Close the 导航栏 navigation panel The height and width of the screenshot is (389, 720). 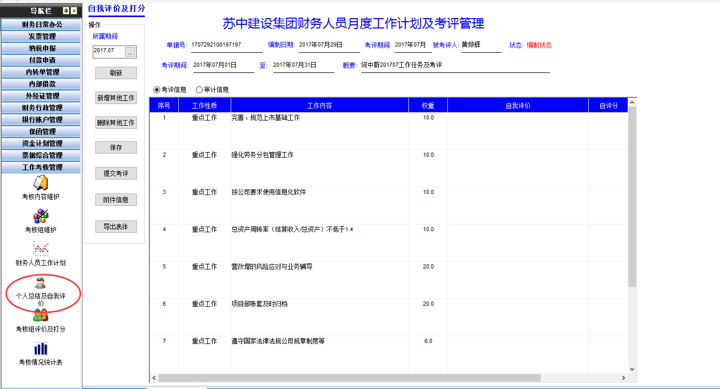tap(74, 11)
